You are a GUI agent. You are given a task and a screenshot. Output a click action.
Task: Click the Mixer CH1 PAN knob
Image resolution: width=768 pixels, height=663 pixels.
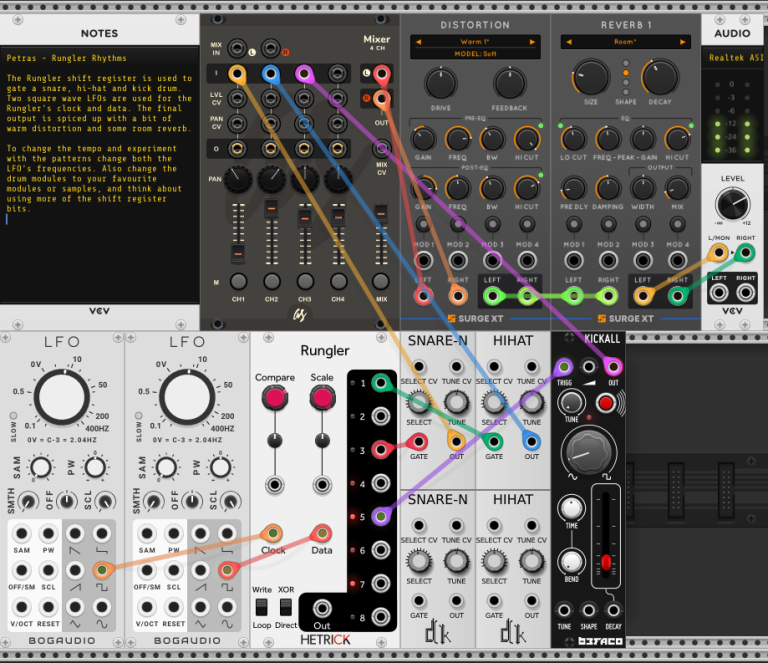[238, 179]
